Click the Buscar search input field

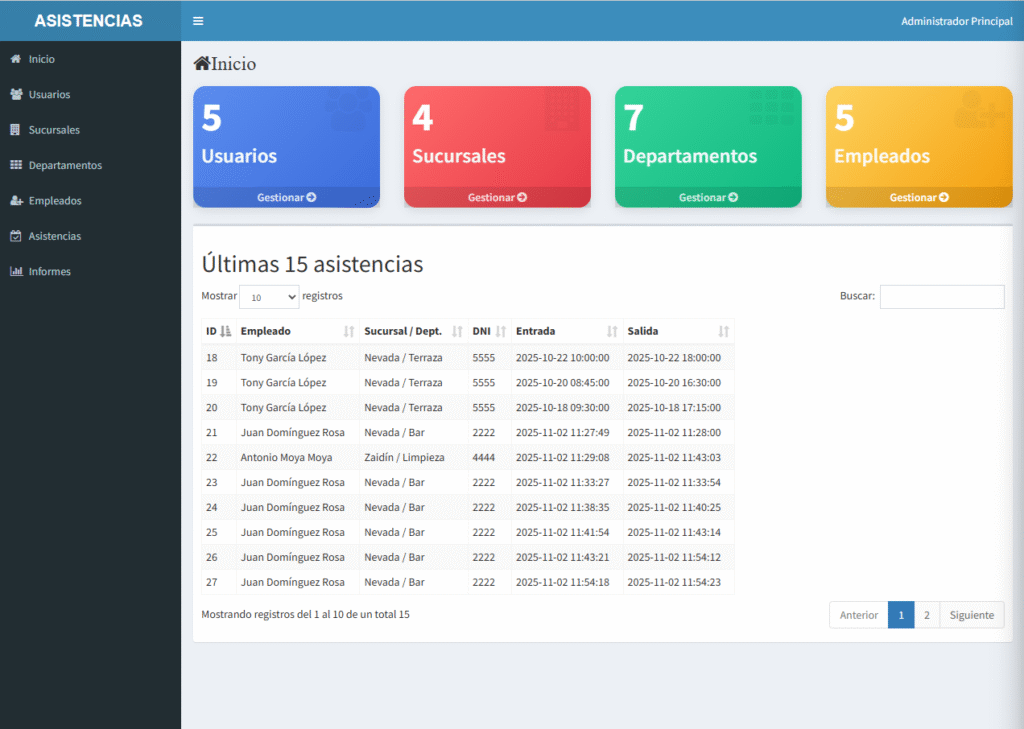pyautogui.click(x=941, y=297)
